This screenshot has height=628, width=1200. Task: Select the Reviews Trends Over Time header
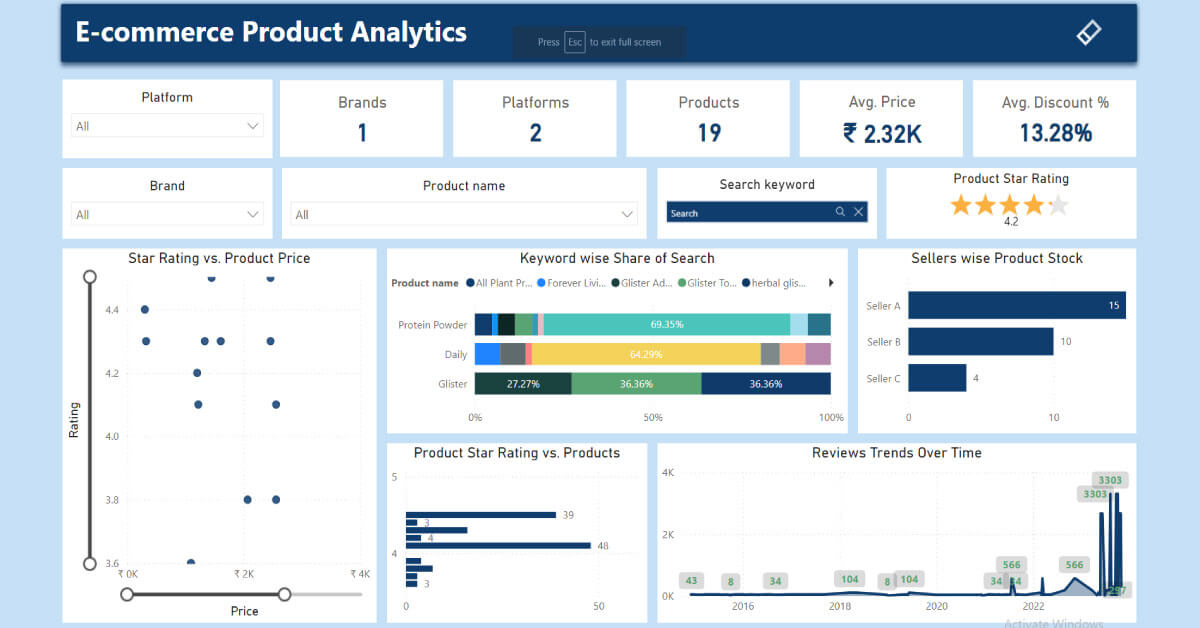tap(896, 453)
